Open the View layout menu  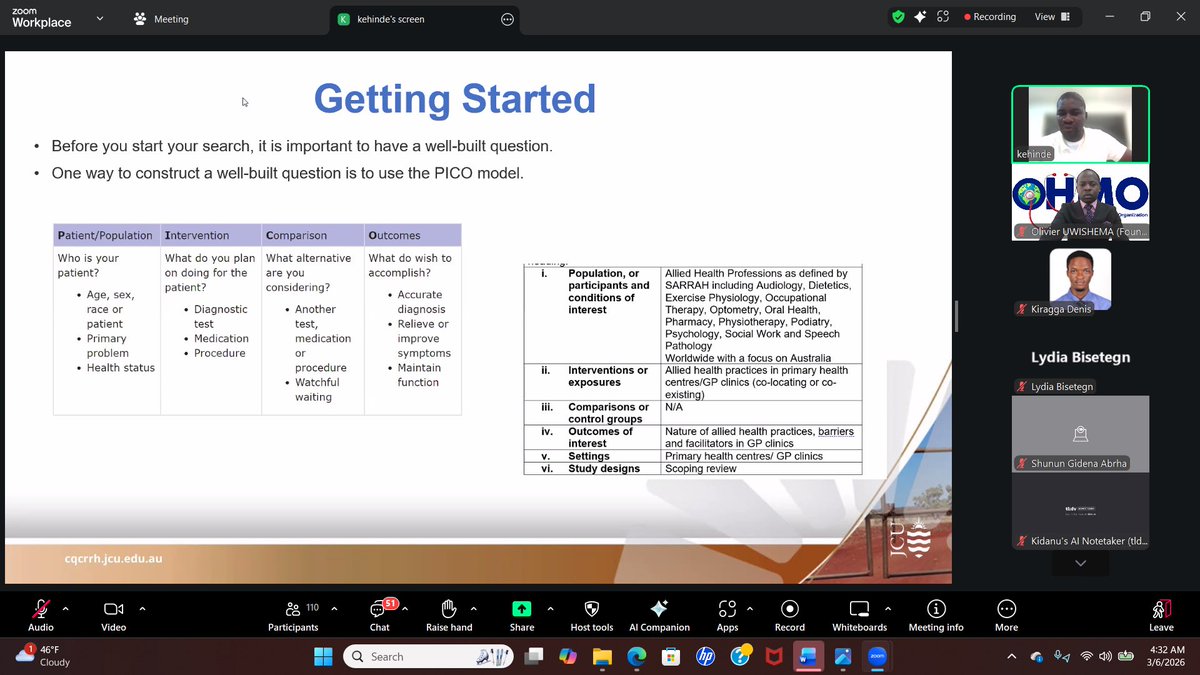[1052, 17]
